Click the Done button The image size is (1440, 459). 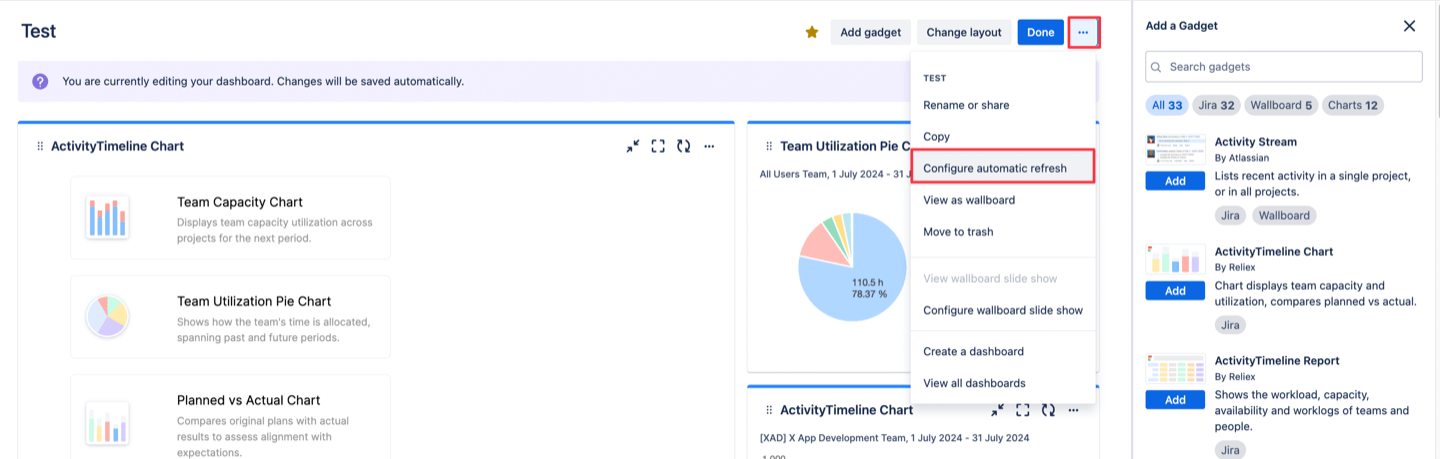[1040, 32]
